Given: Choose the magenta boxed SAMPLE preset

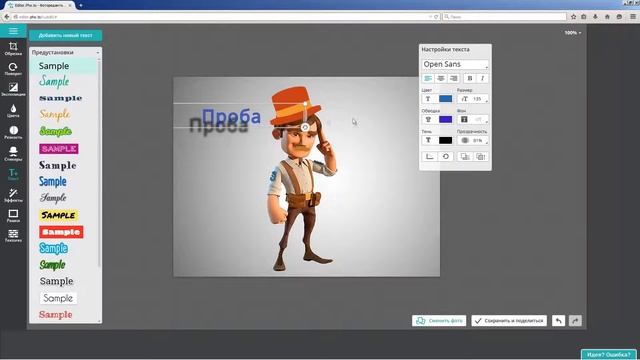Looking at the screenshot, I should point(59,149).
